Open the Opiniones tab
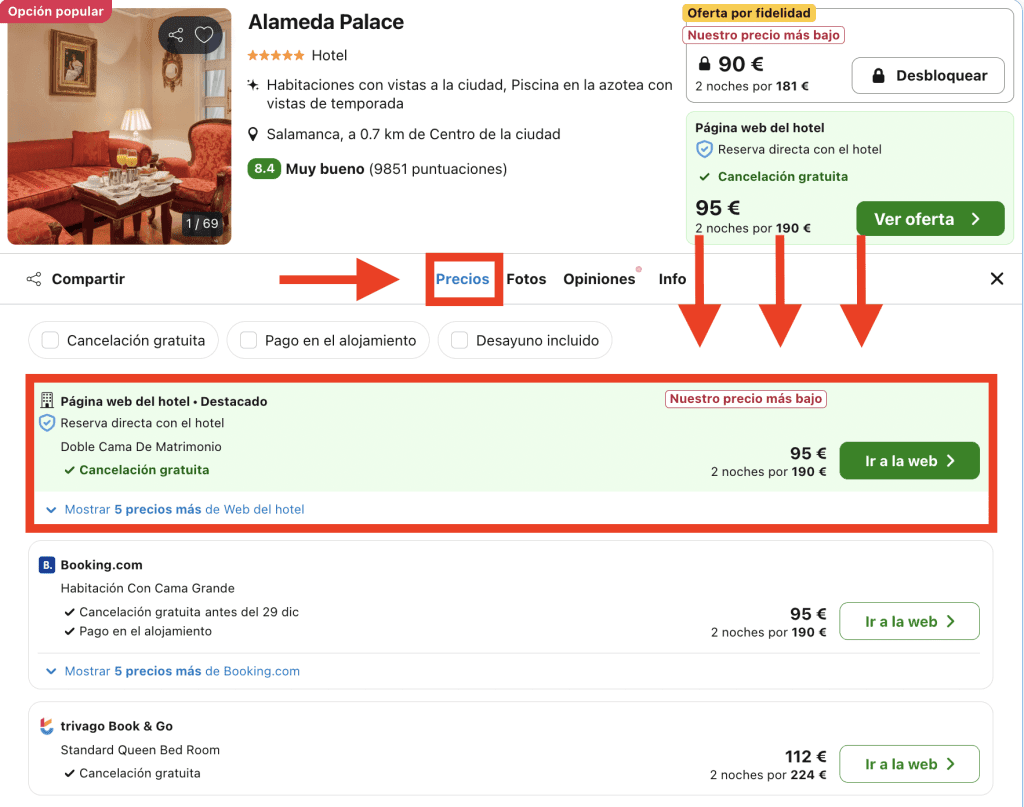The width and height of the screenshot is (1024, 807). pos(599,279)
